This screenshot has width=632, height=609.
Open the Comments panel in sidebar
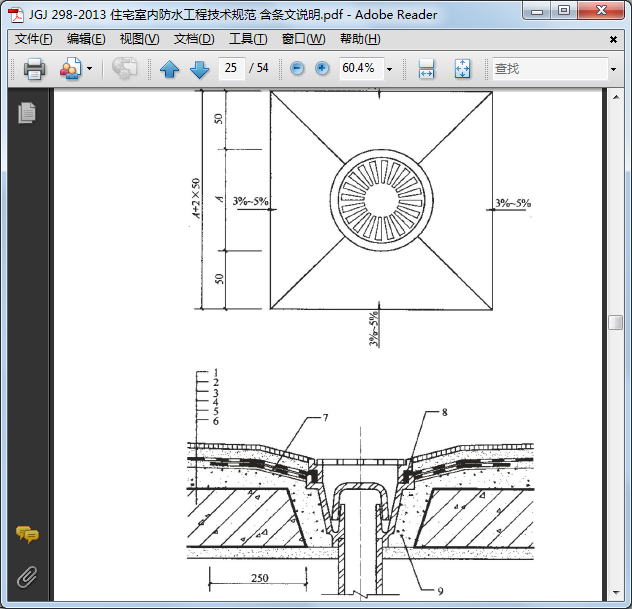(x=27, y=535)
